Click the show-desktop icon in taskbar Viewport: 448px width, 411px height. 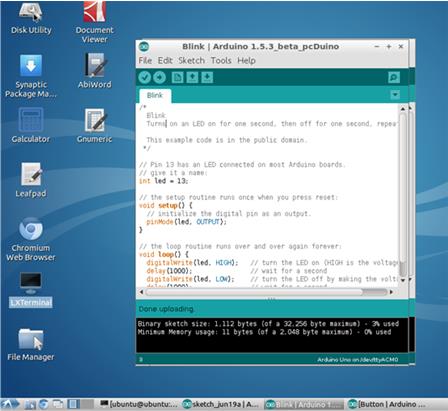58,405
